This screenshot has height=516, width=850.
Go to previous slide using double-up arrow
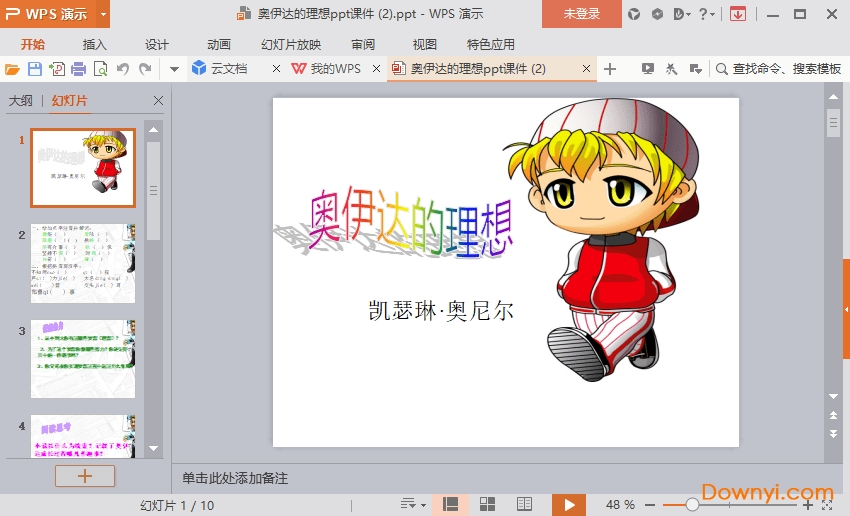click(x=833, y=415)
